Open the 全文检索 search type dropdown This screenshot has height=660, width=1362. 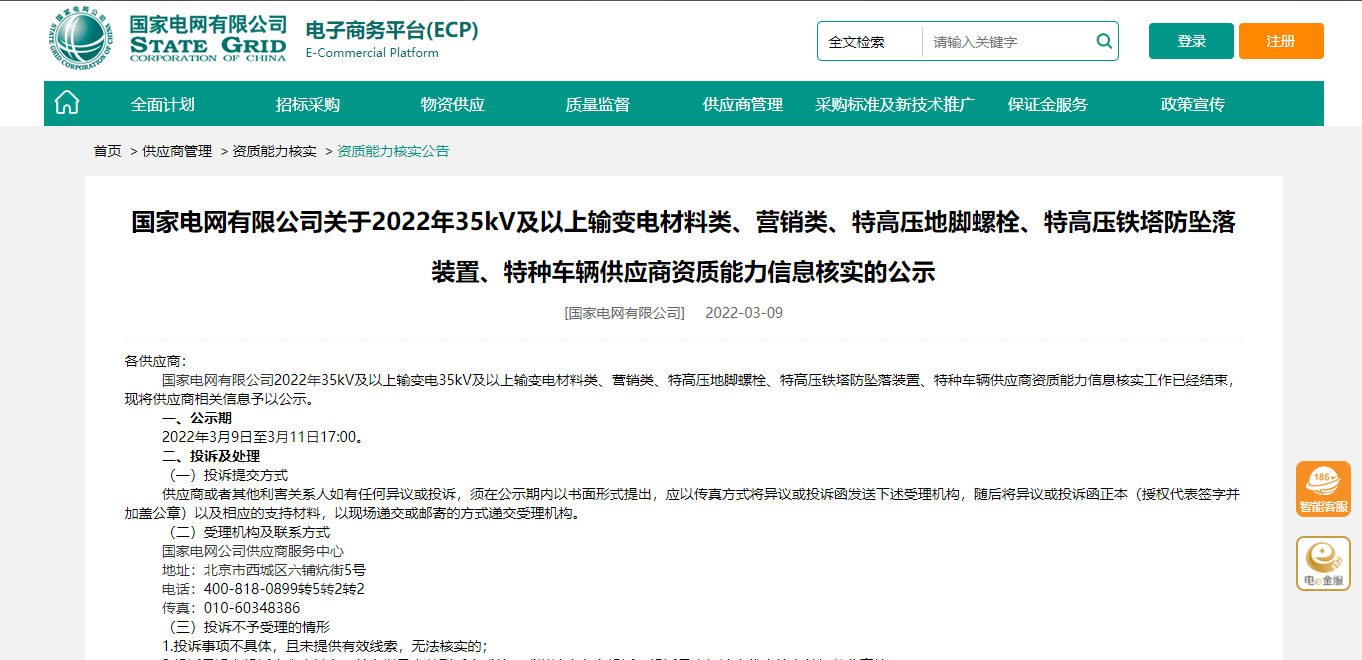(x=868, y=42)
